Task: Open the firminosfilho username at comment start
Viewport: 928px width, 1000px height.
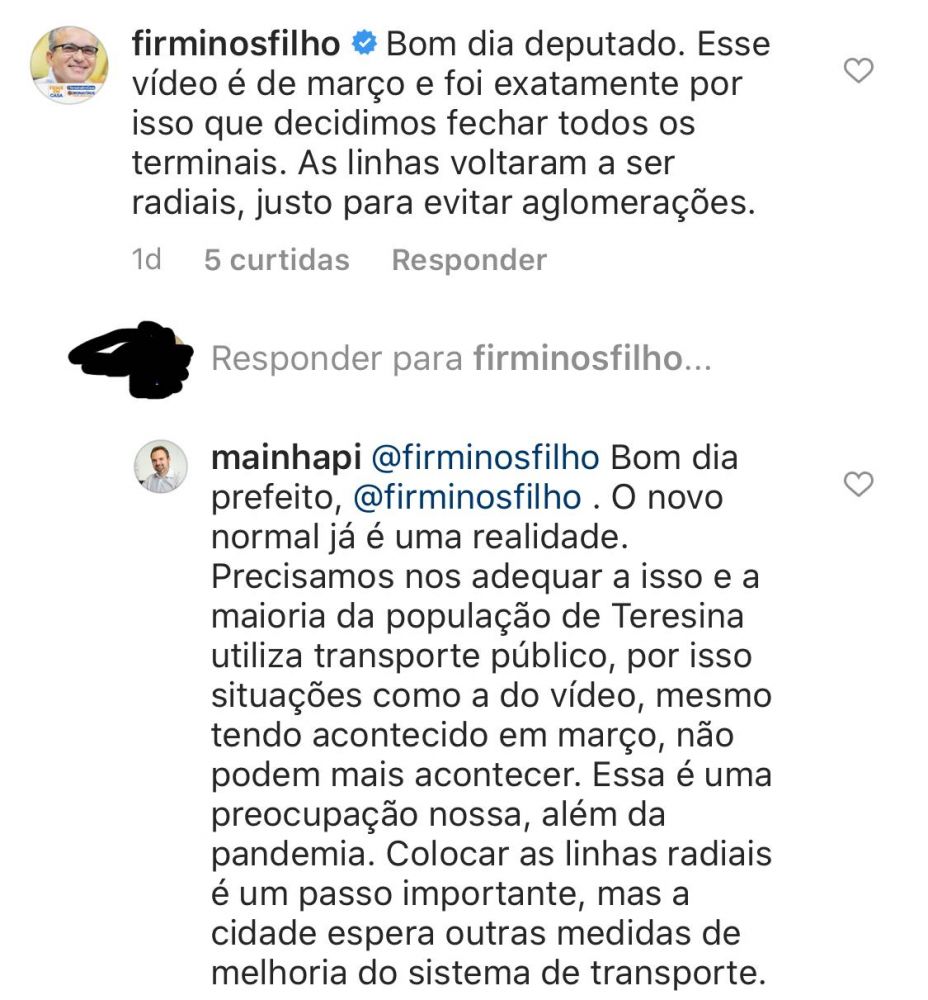Action: [236, 44]
